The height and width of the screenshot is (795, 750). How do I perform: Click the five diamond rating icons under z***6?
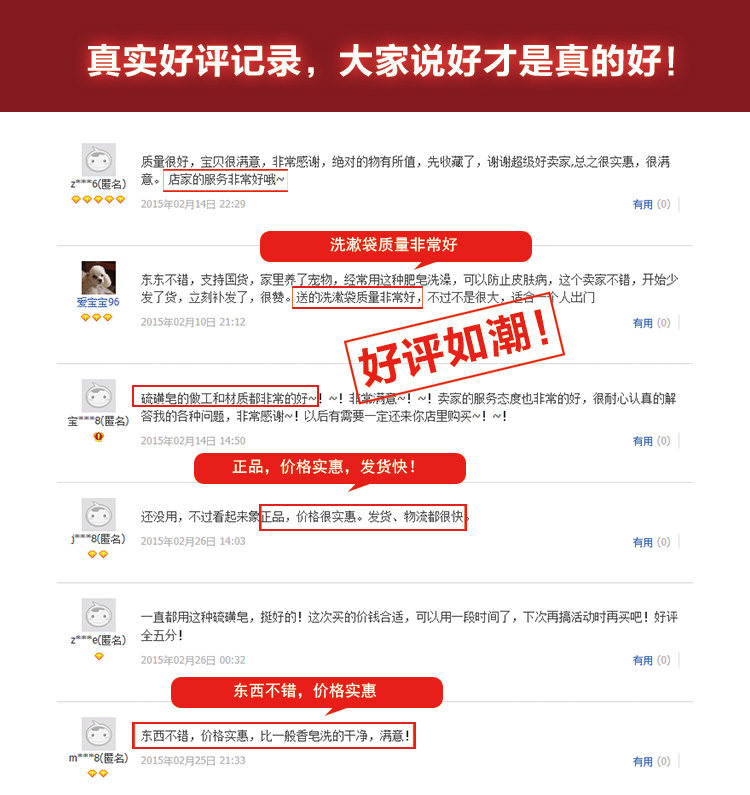98,199
